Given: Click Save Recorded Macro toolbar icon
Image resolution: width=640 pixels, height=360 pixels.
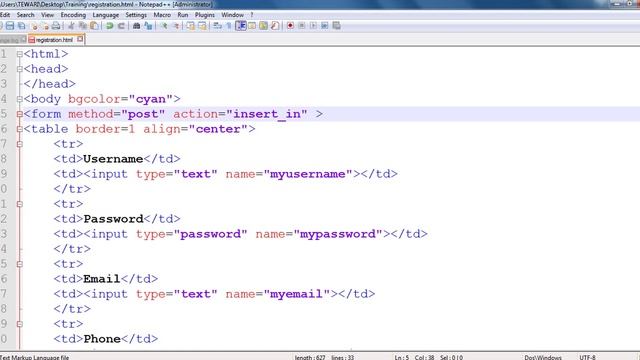Looking at the screenshot, I should click(336, 26).
